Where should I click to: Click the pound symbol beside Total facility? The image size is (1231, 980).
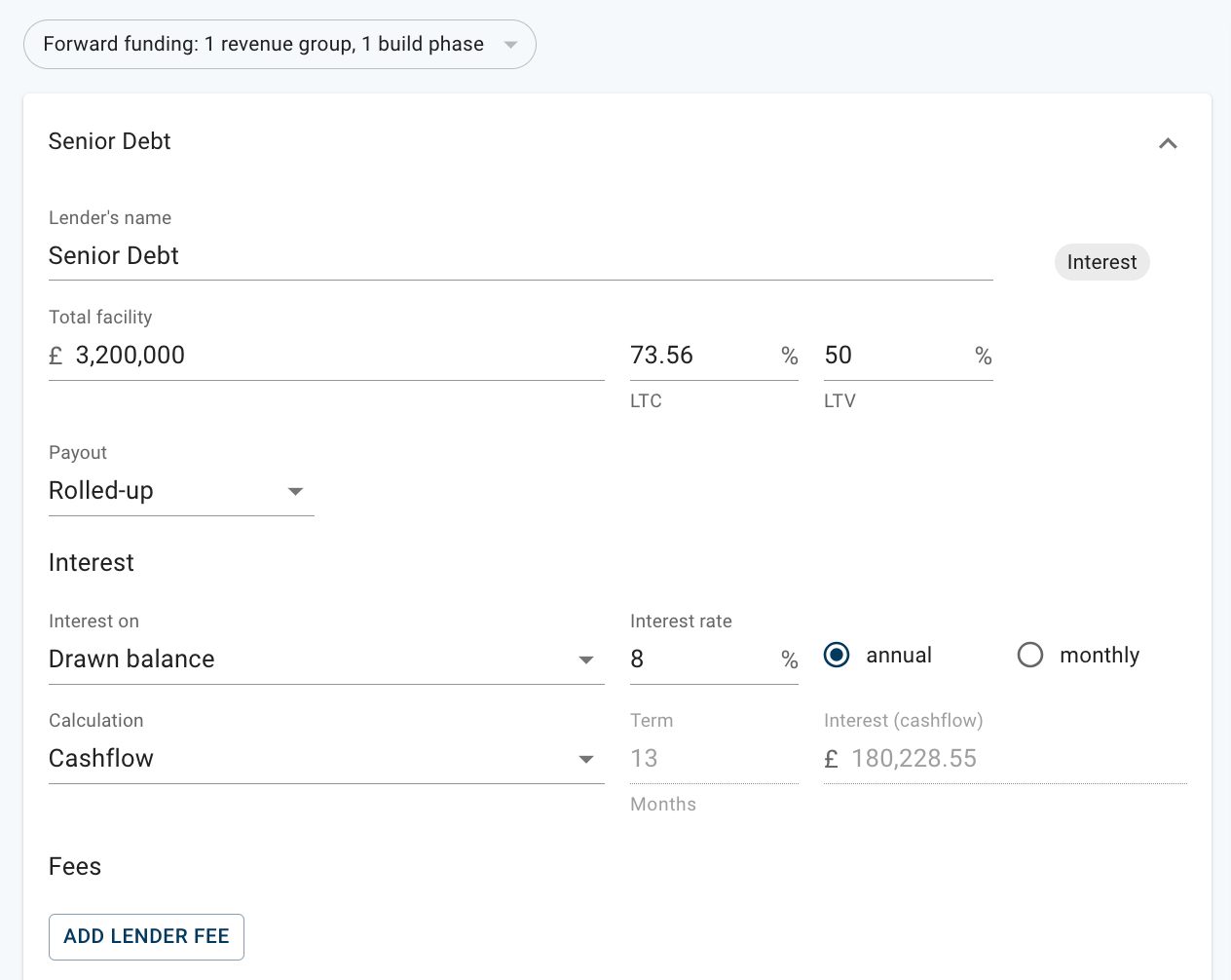56,357
